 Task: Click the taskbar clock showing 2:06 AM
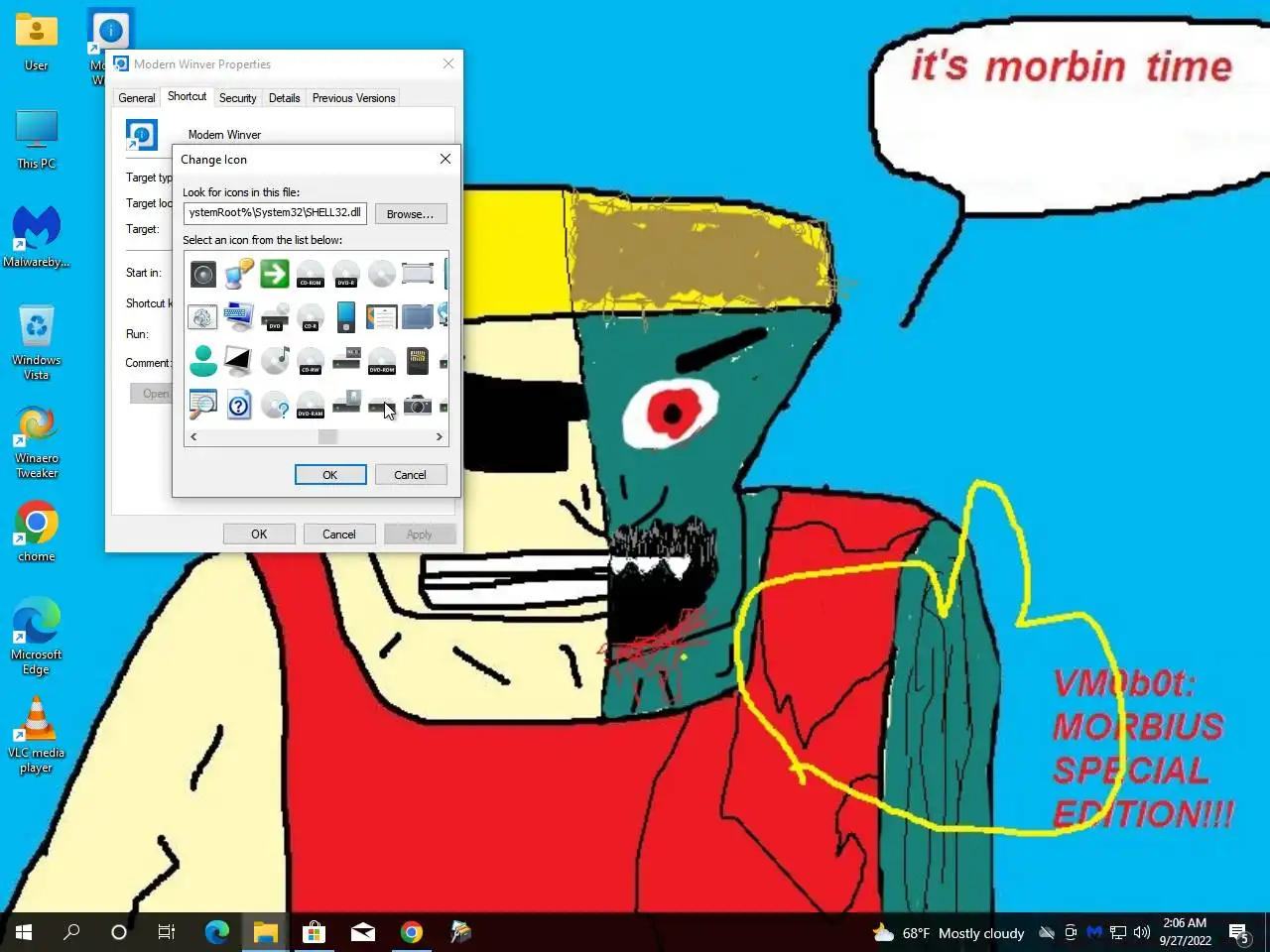[1185, 932]
